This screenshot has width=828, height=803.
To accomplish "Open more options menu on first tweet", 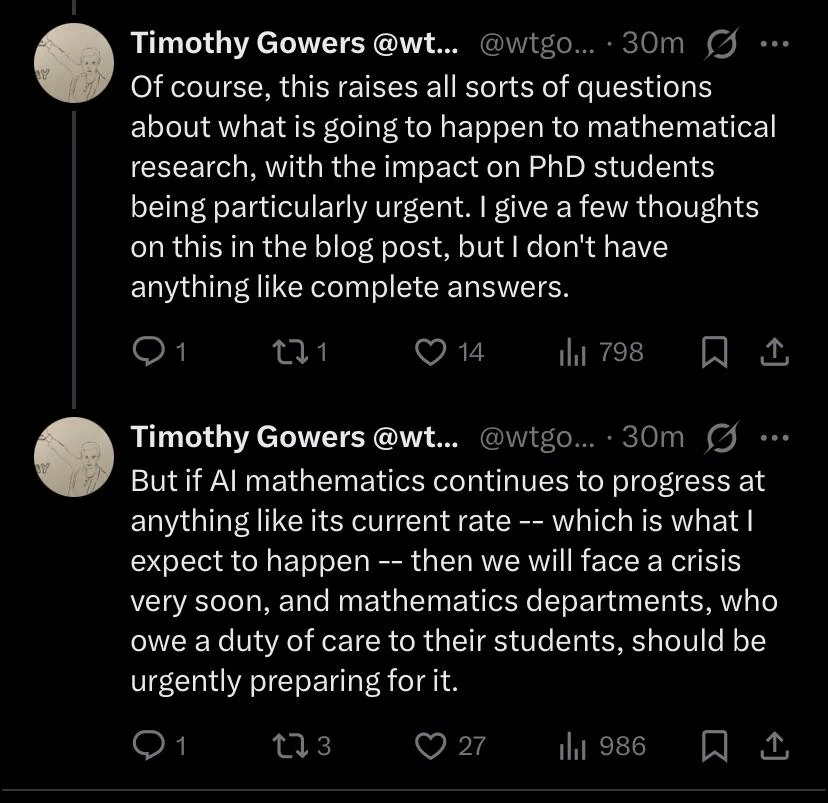I will click(x=775, y=44).
